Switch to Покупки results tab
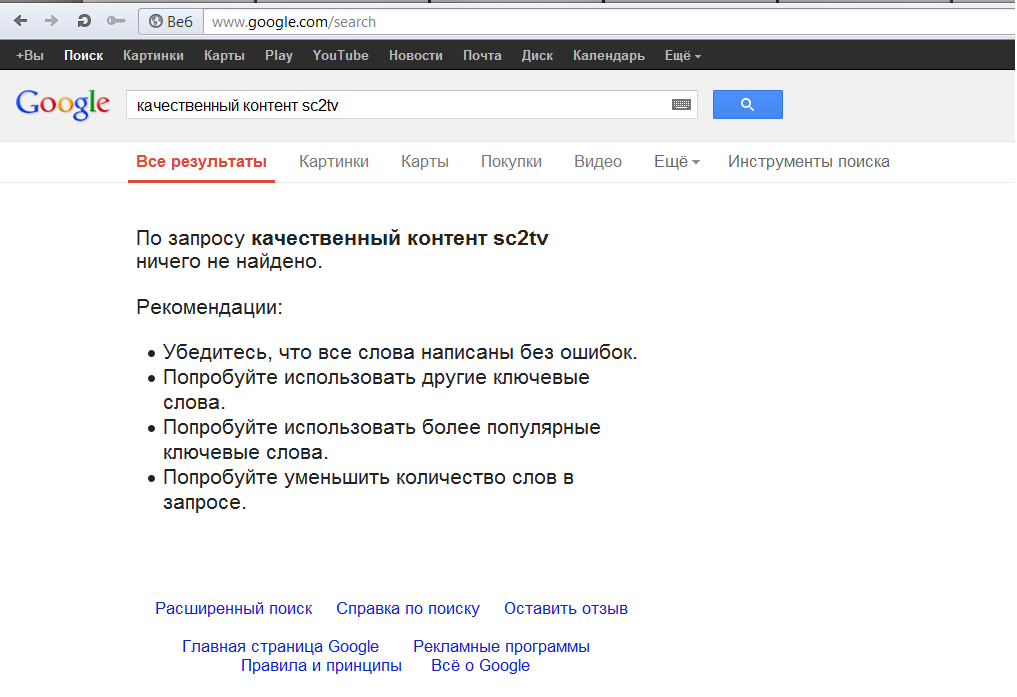This screenshot has width=1017, height=697. point(511,161)
